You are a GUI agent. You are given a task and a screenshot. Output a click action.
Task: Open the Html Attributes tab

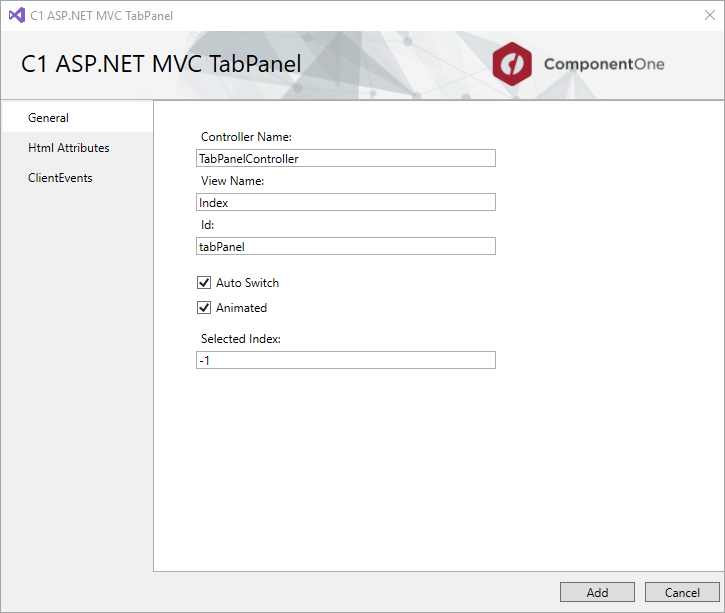(x=77, y=147)
